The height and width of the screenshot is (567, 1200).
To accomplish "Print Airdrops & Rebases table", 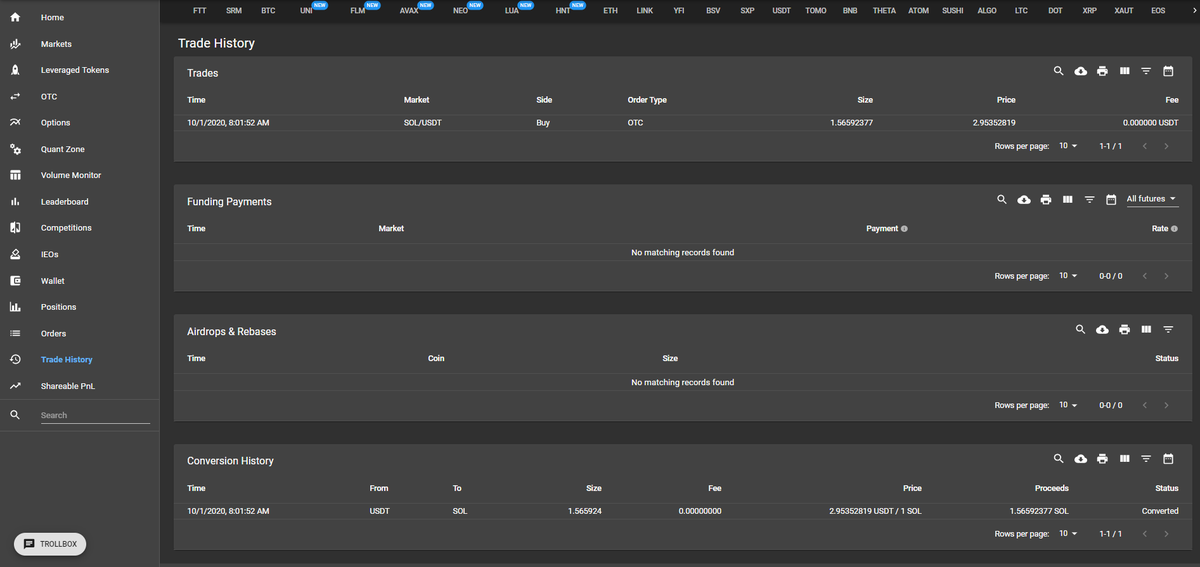I will click(1124, 329).
